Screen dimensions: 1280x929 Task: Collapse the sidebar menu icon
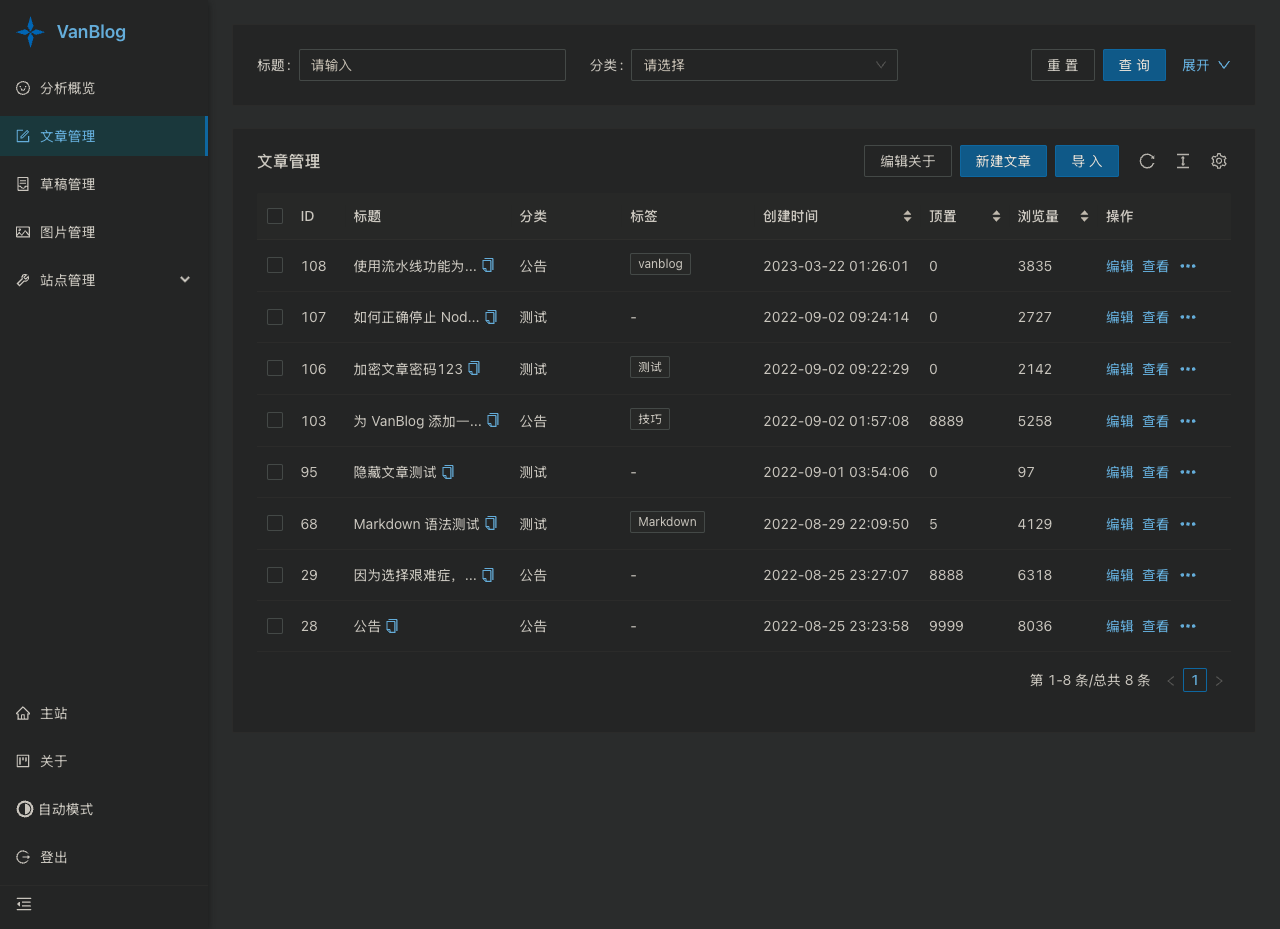click(x=24, y=904)
